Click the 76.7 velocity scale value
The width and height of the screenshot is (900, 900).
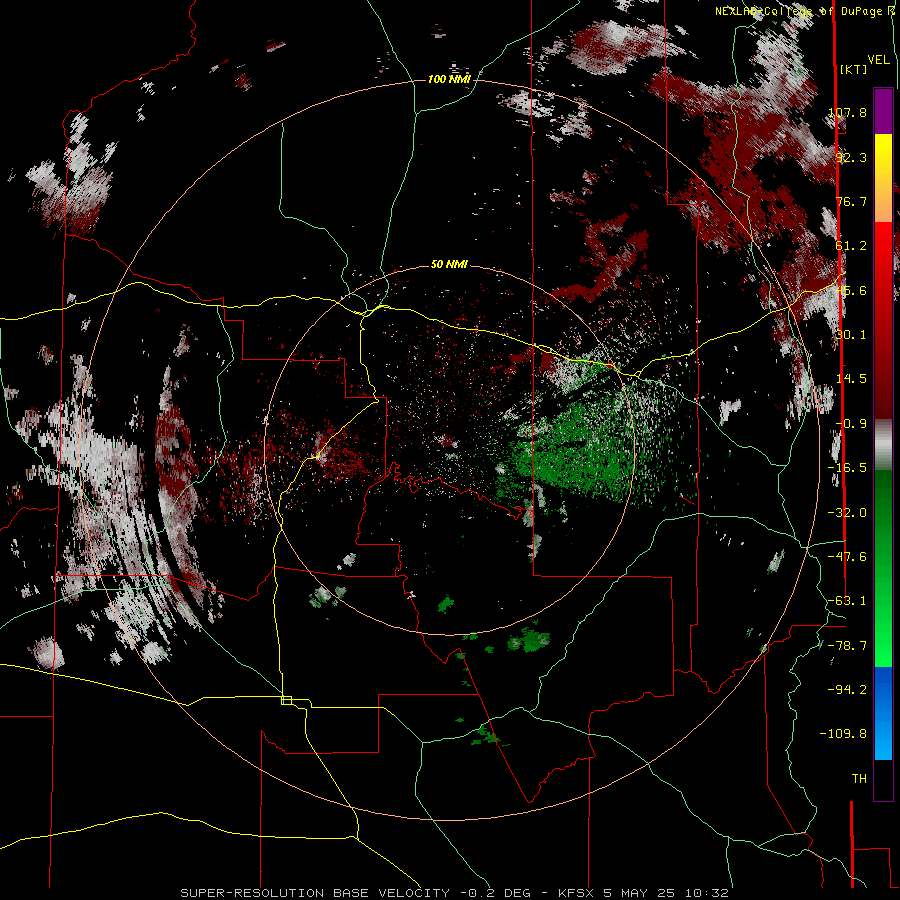851,201
